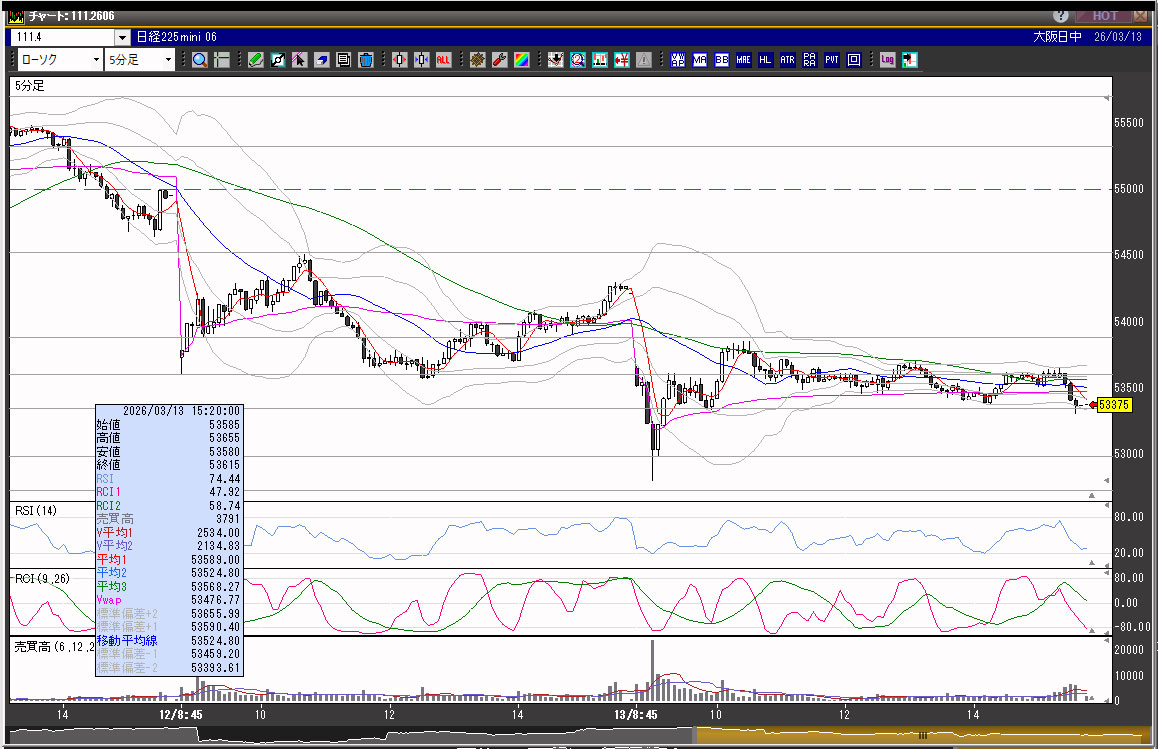Viewport: 1158px width, 749px height.
Task: Toggle the BB Bollinger Bands indicator
Action: tap(721, 60)
